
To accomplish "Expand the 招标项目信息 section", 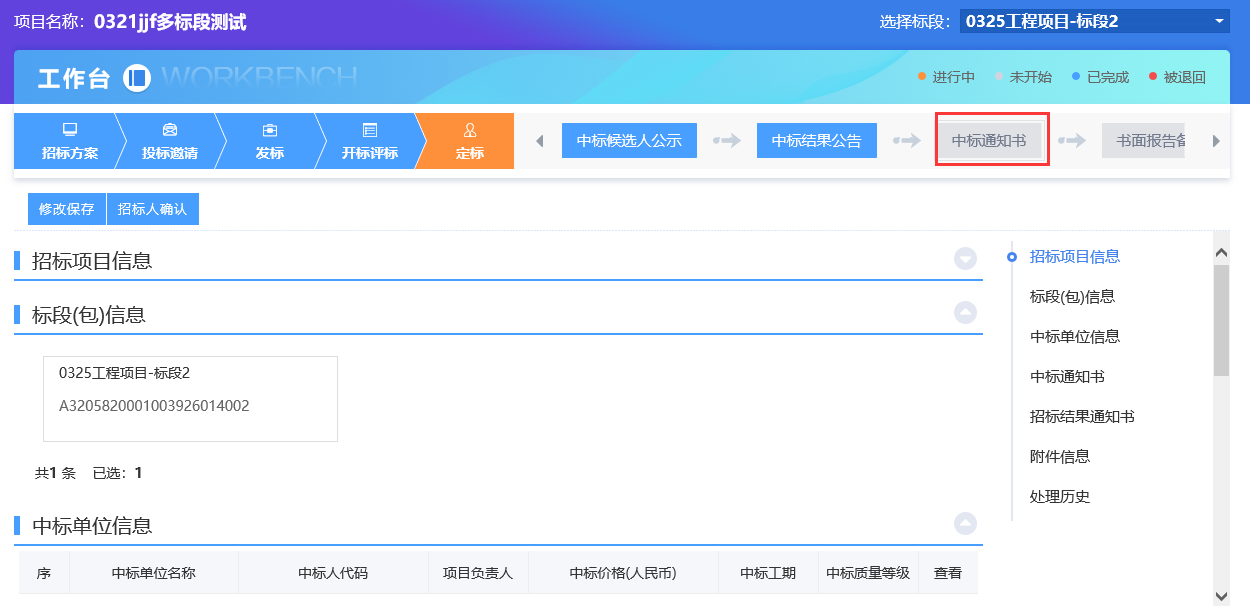I will pyautogui.click(x=965, y=259).
